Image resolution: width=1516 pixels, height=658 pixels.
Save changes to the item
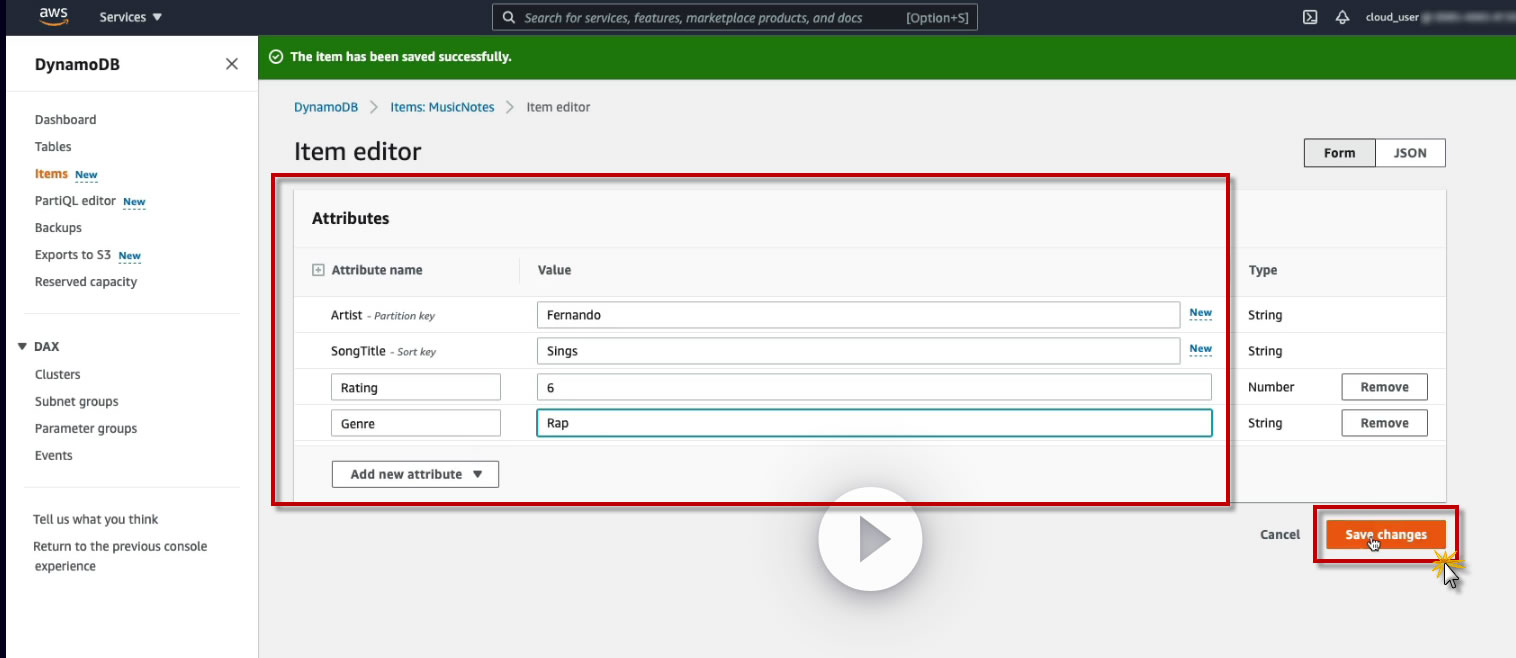click(x=1385, y=534)
